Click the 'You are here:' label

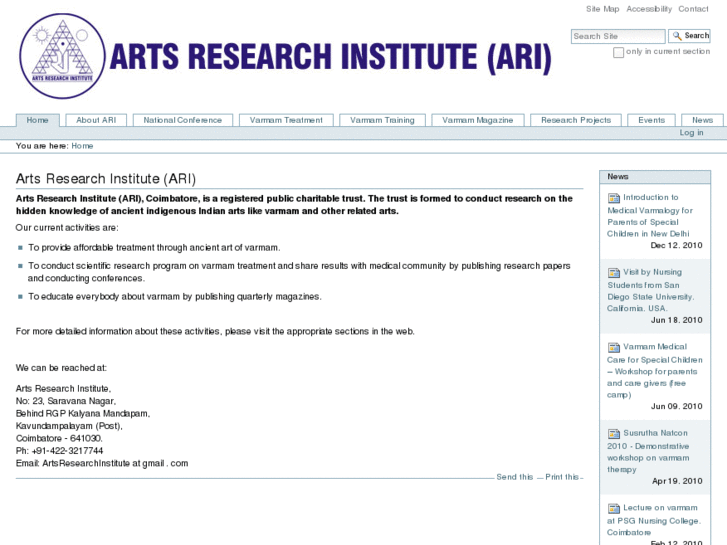(x=42, y=146)
